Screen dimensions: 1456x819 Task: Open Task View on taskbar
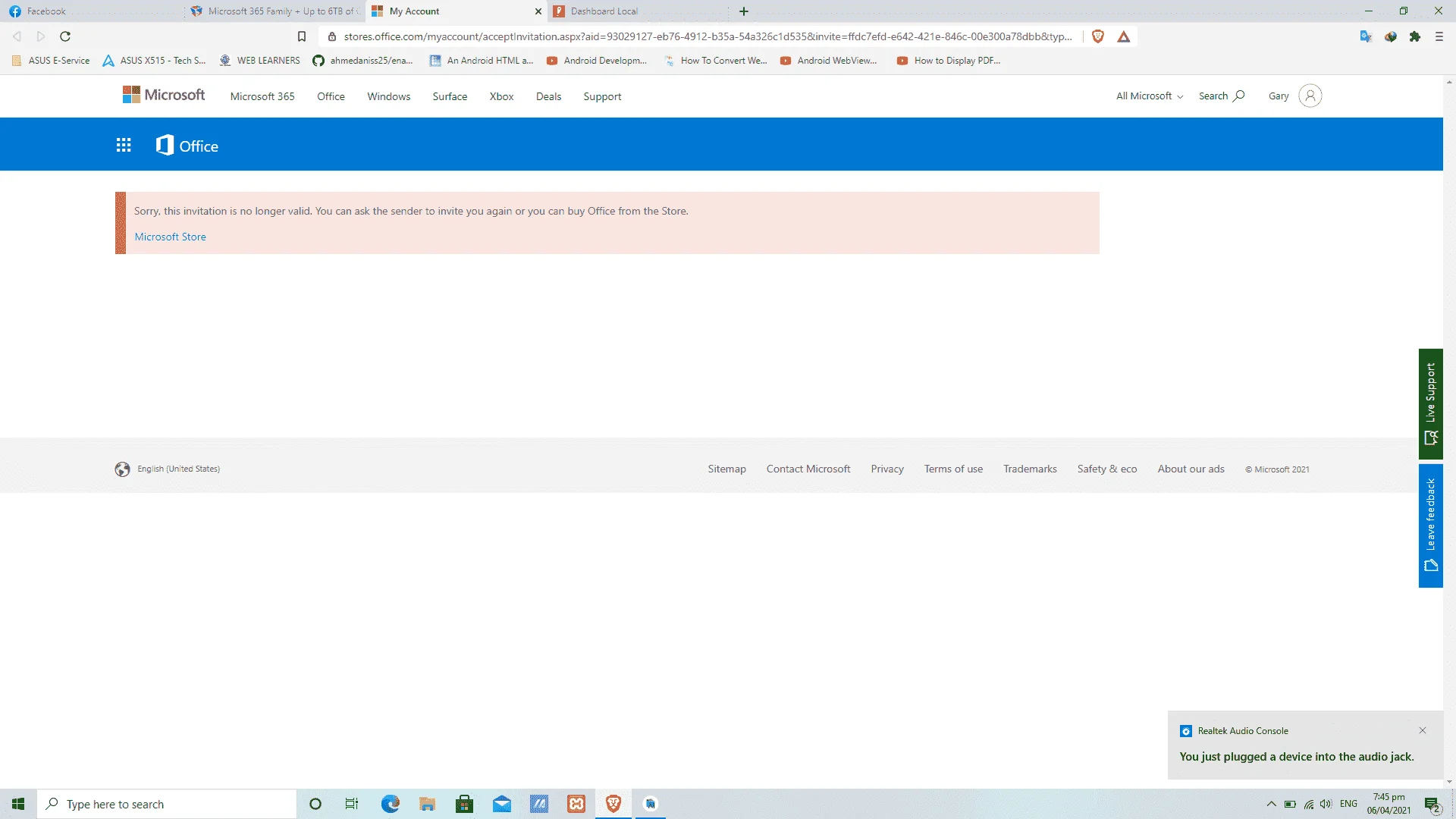point(352,804)
